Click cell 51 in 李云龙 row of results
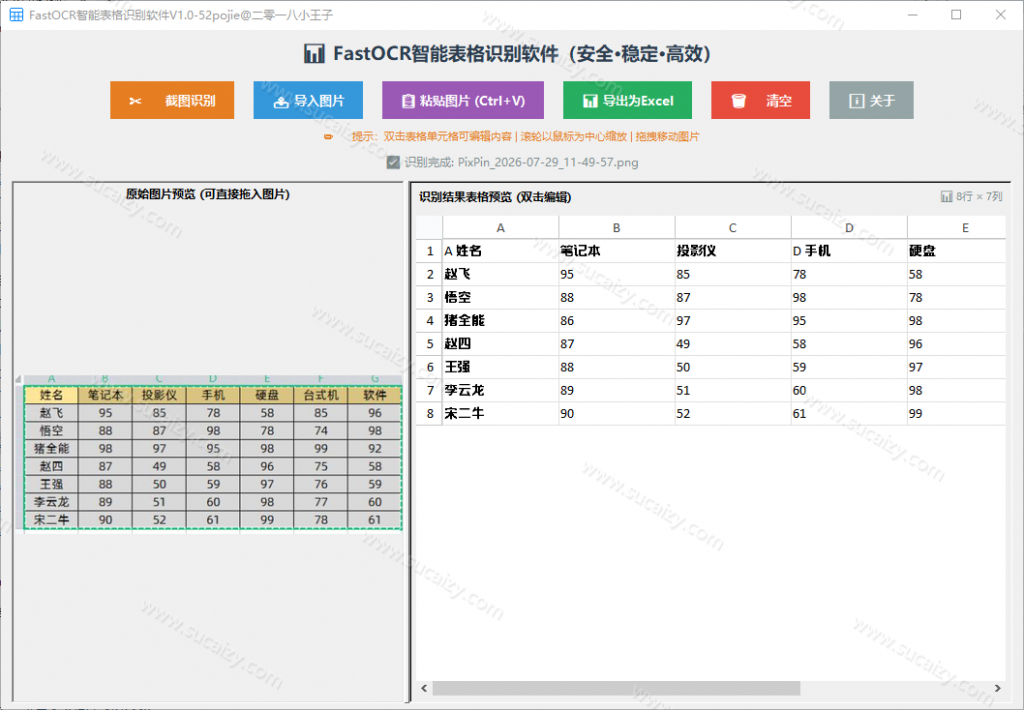Image resolution: width=1024 pixels, height=710 pixels. tap(733, 390)
